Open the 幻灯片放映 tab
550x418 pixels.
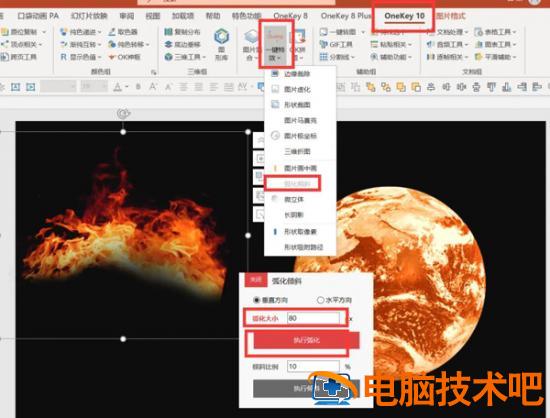89,16
